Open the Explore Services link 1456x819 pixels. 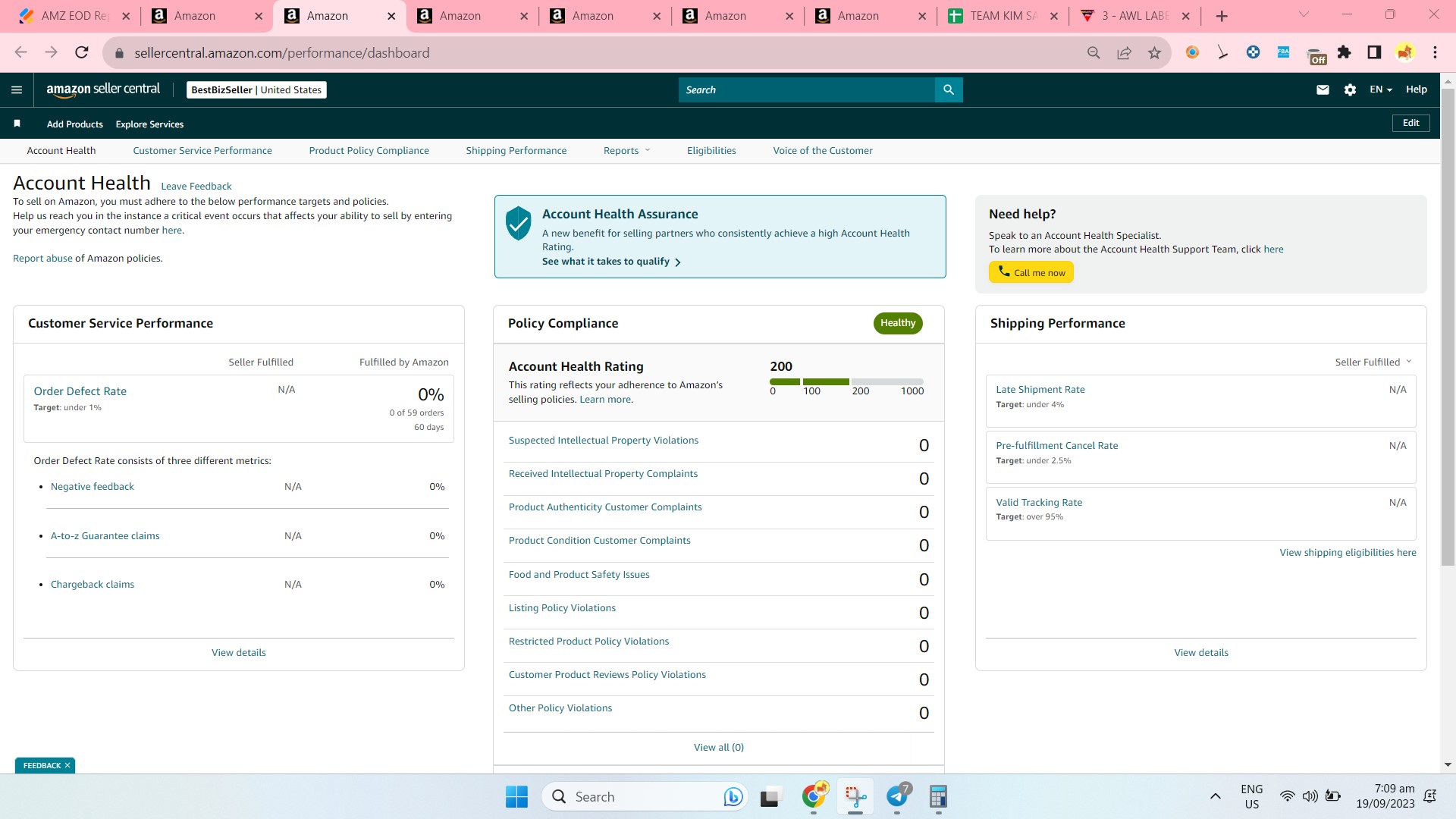(149, 124)
